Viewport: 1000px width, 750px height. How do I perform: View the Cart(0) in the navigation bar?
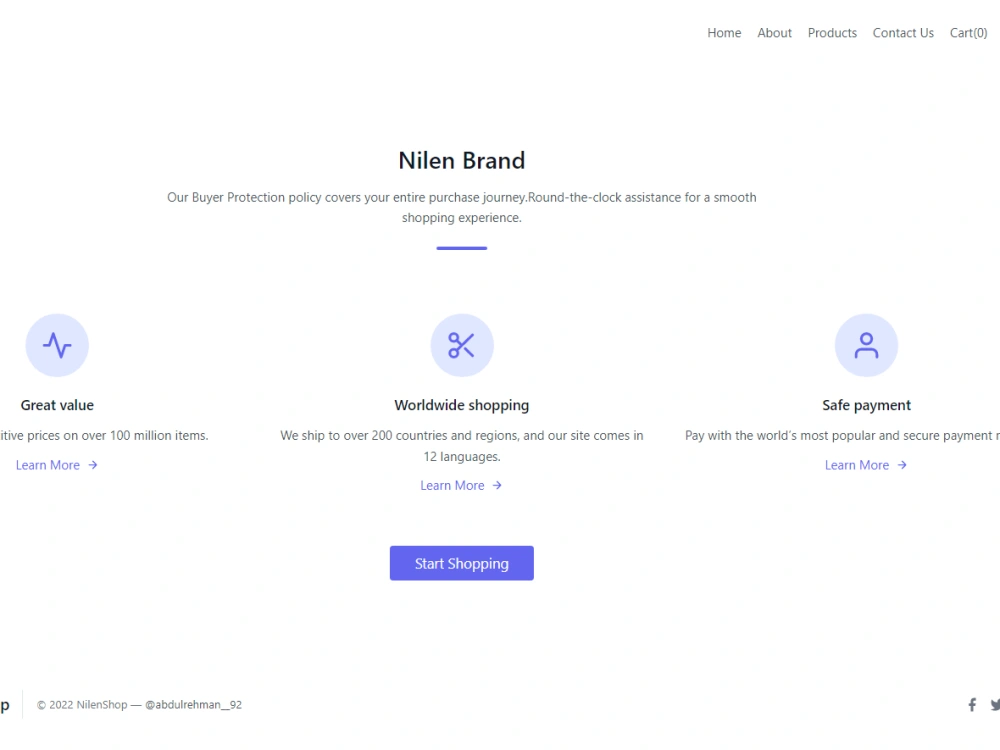tap(968, 33)
